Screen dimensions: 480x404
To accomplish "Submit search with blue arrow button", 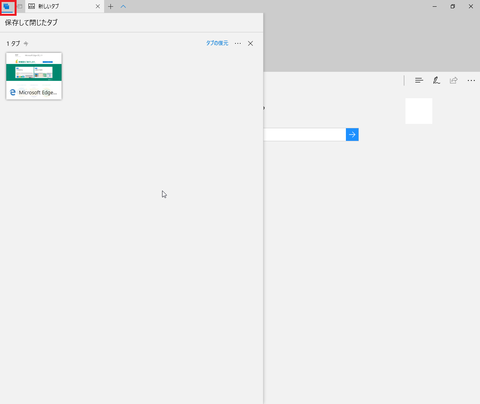I will pyautogui.click(x=352, y=135).
